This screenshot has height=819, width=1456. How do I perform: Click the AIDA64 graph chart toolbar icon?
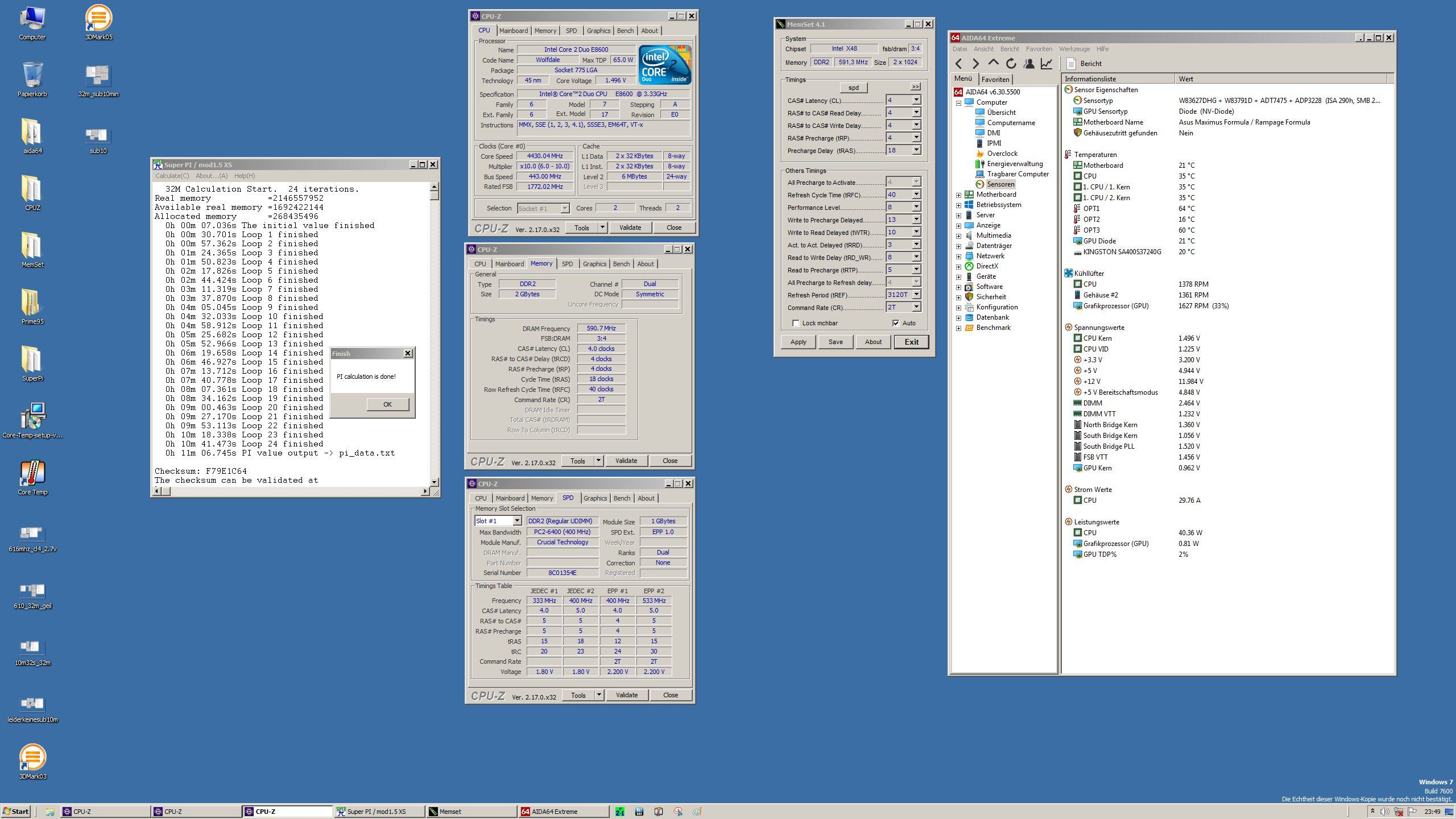pyautogui.click(x=1046, y=64)
